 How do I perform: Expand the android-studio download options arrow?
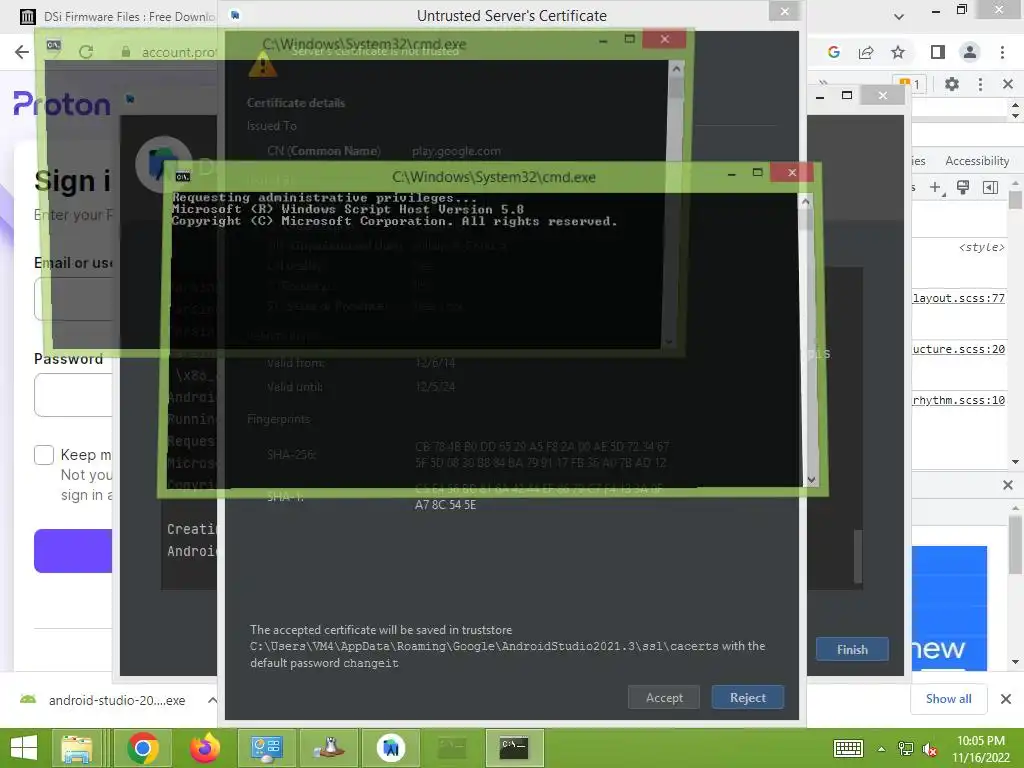point(212,700)
